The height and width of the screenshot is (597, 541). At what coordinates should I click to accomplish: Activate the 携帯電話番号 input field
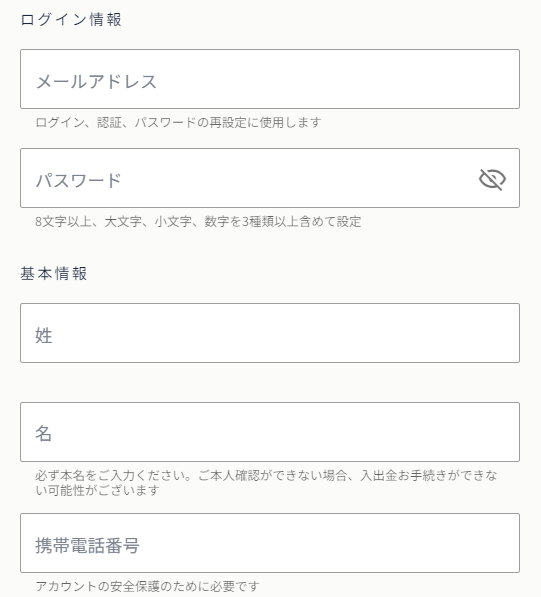pyautogui.click(x=270, y=543)
